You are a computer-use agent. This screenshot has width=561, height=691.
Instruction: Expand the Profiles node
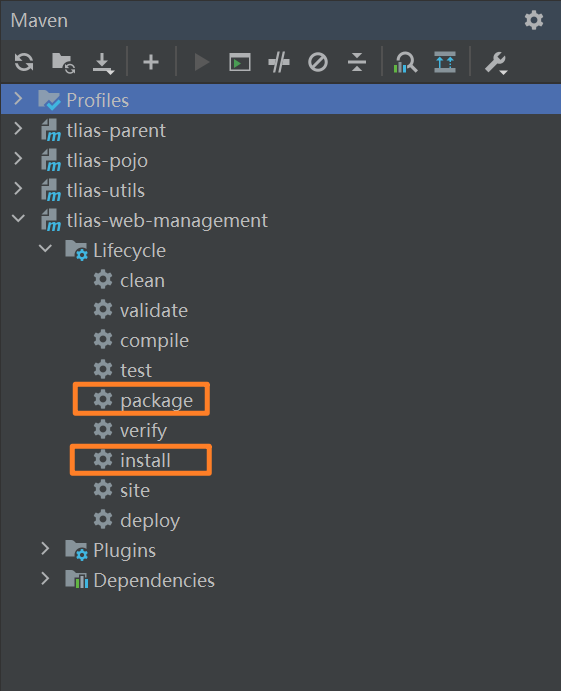18,98
